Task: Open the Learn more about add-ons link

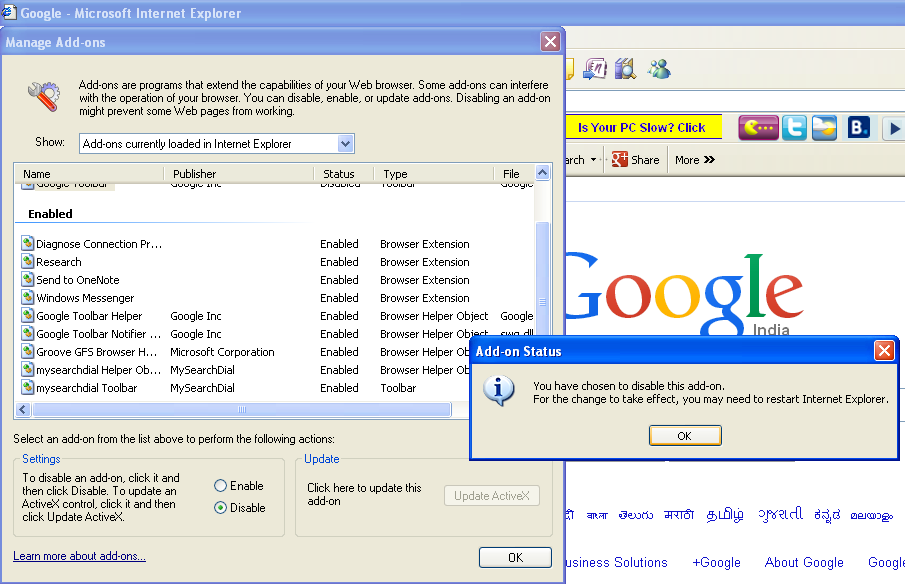Action: click(x=79, y=556)
